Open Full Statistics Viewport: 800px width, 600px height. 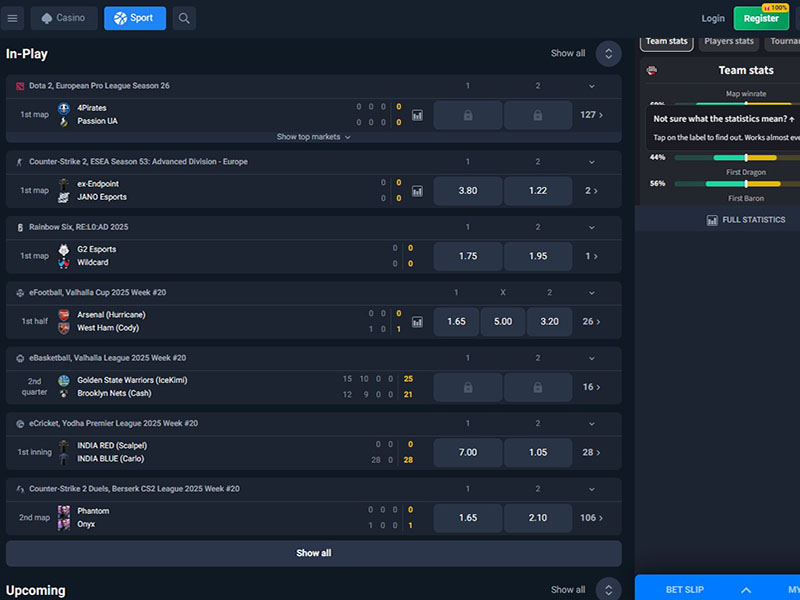pos(746,220)
